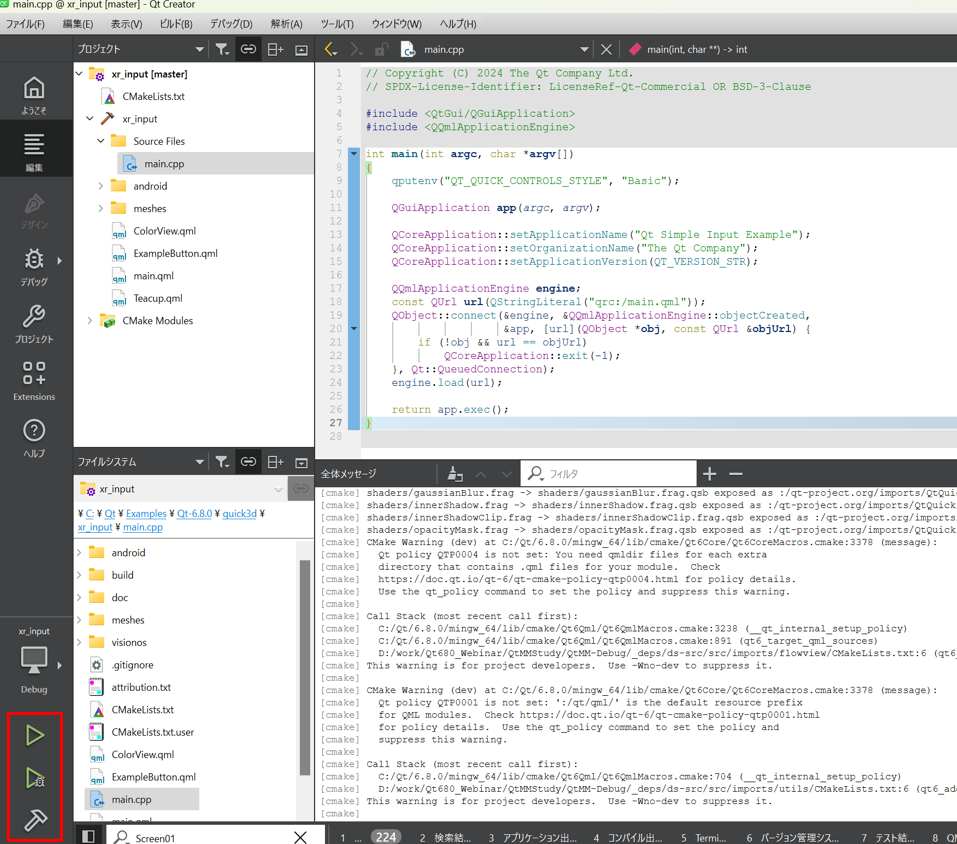The width and height of the screenshot is (957, 844).
Task: Click the green Run button
Action: click(x=35, y=735)
